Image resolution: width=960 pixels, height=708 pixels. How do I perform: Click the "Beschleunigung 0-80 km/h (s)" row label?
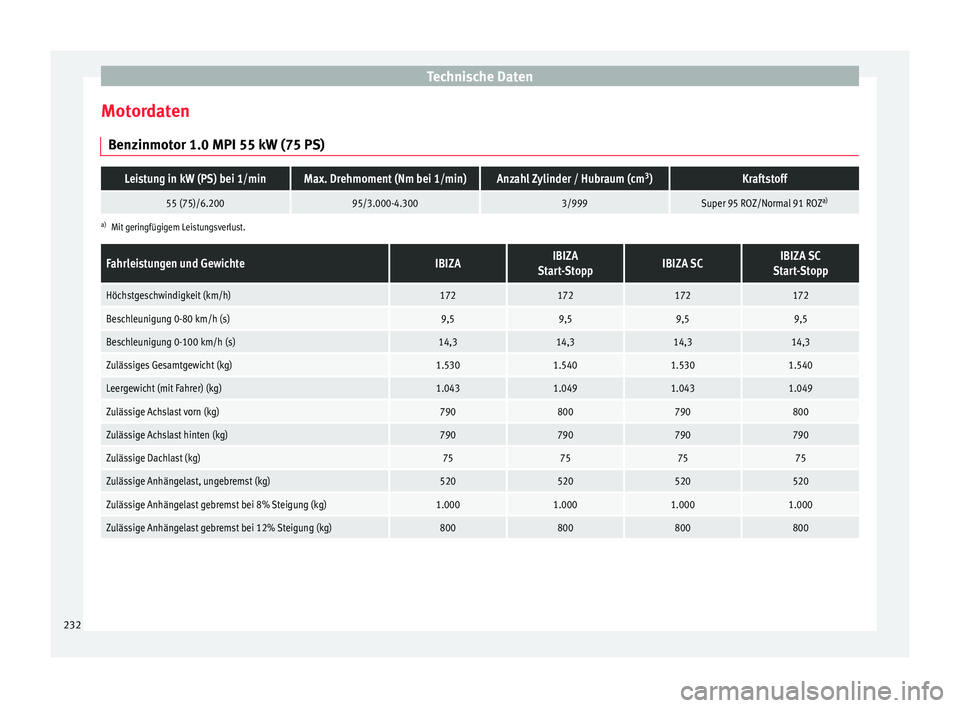[x=168, y=319]
